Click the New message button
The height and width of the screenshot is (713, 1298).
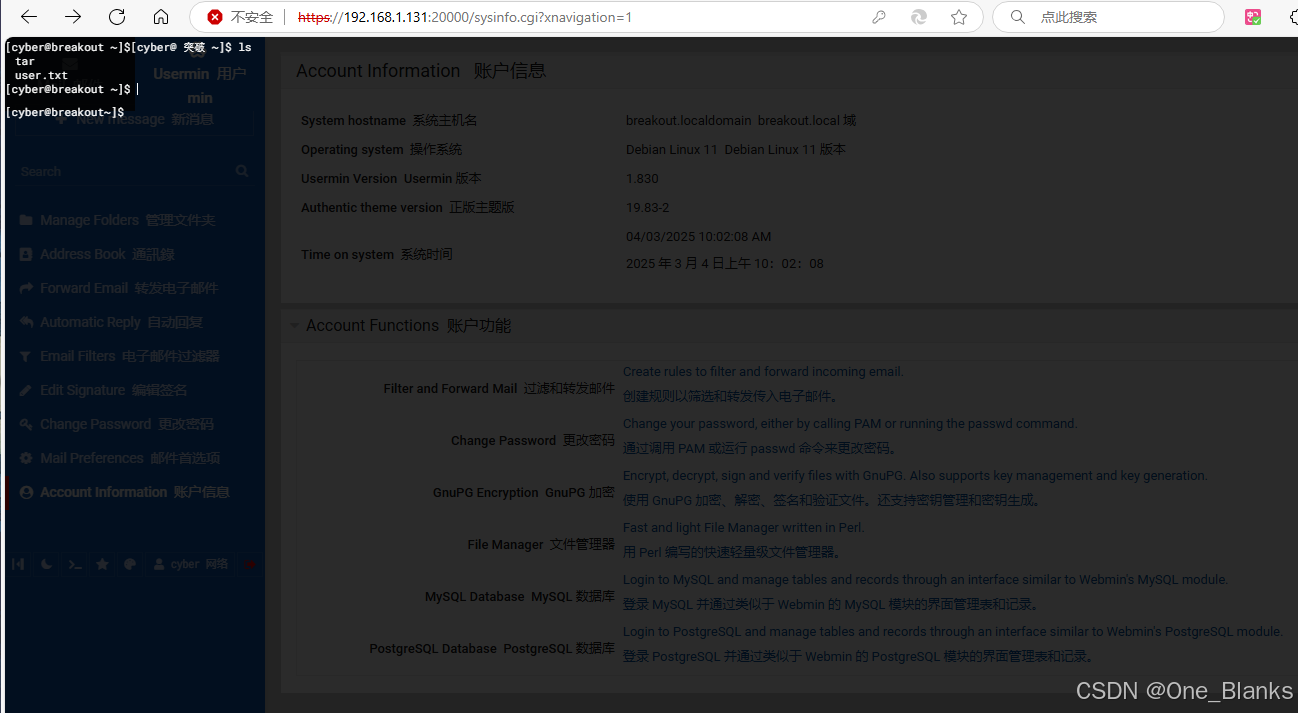pyautogui.click(x=133, y=119)
